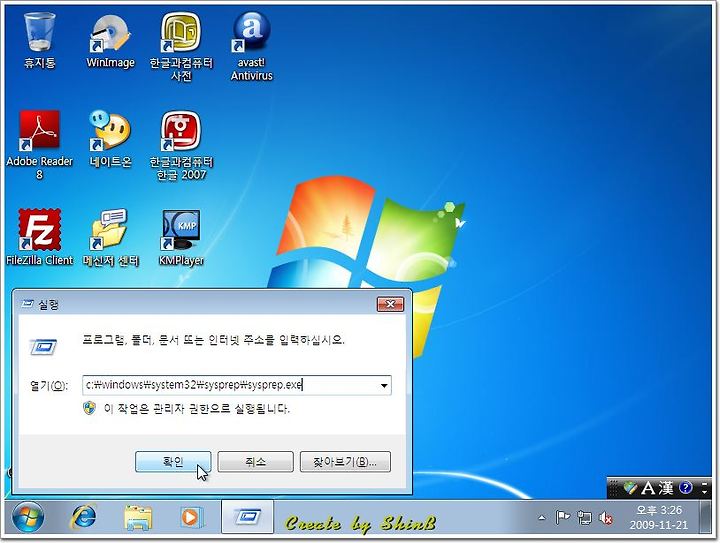720x543 pixels.
Task: Select the avast! Antivirus shortcut
Action: point(251,46)
